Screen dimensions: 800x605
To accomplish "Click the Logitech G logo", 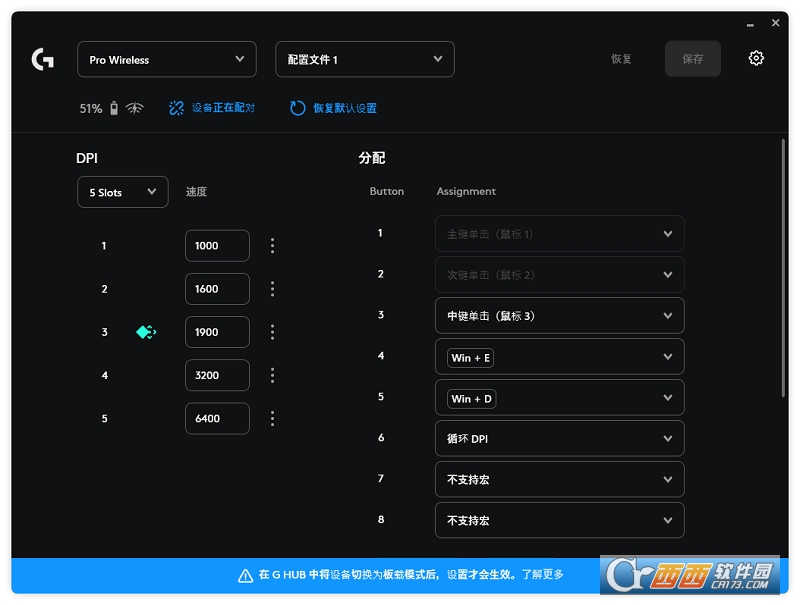I will click(42, 59).
